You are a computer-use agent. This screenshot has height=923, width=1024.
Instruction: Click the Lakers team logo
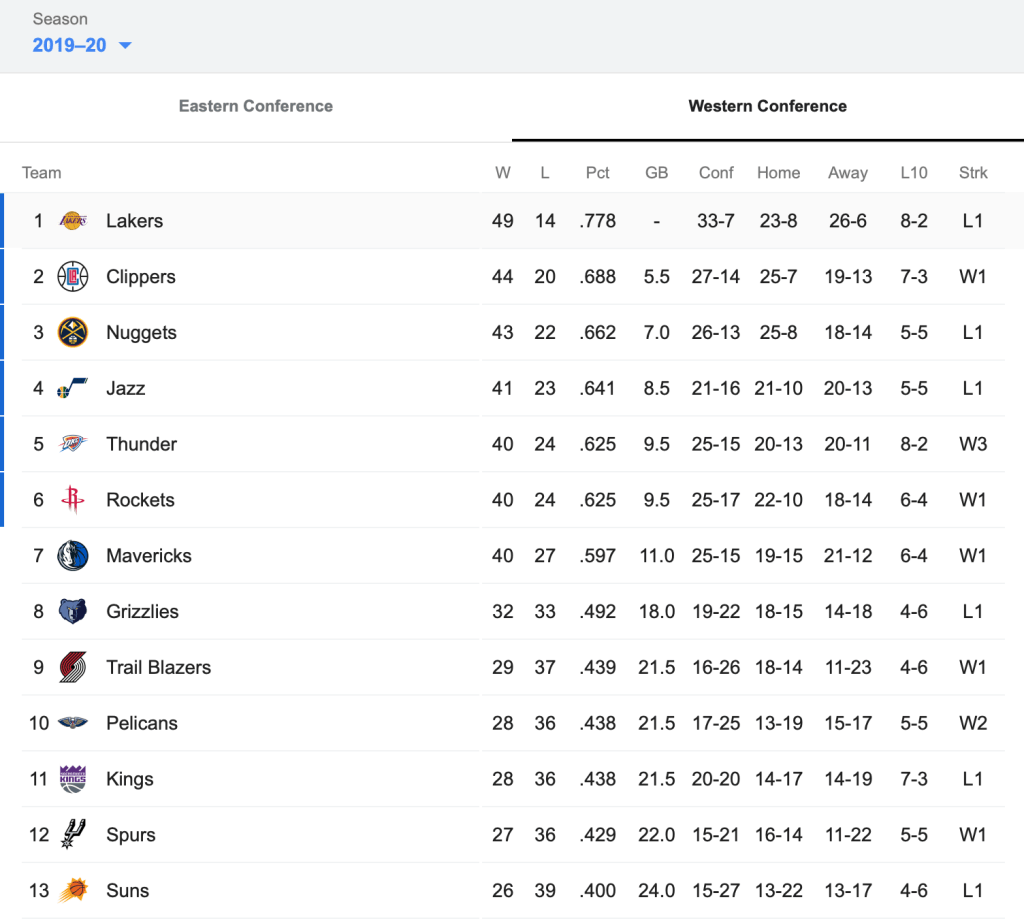click(x=73, y=221)
